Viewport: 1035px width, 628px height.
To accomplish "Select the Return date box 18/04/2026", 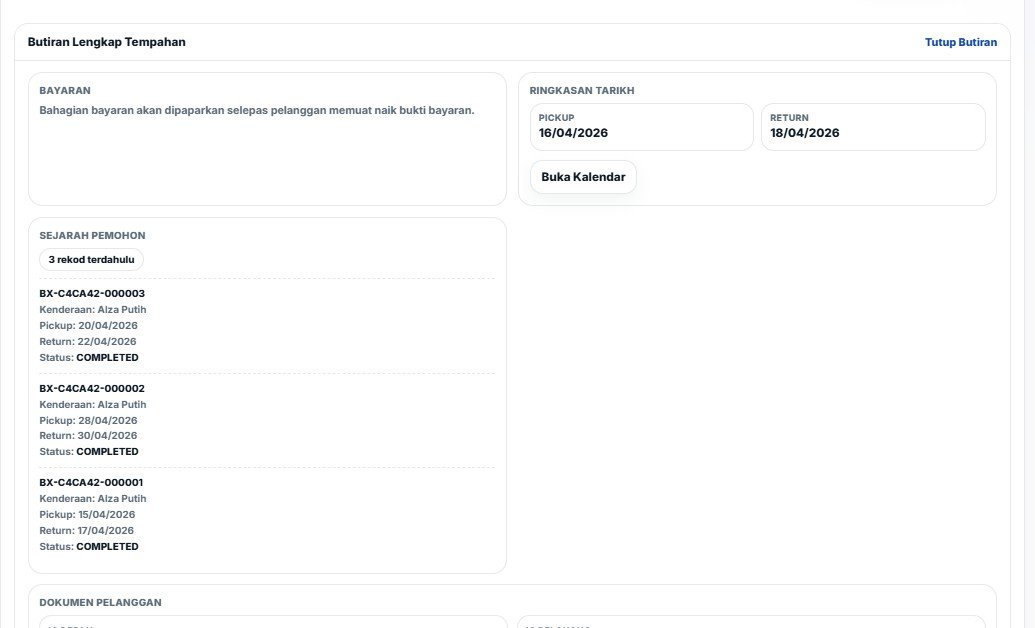I will point(872,127).
